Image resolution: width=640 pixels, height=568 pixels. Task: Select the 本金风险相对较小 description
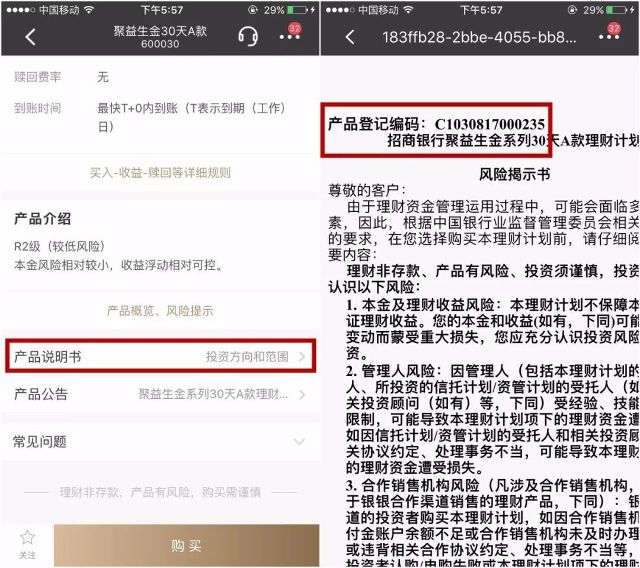click(x=119, y=265)
